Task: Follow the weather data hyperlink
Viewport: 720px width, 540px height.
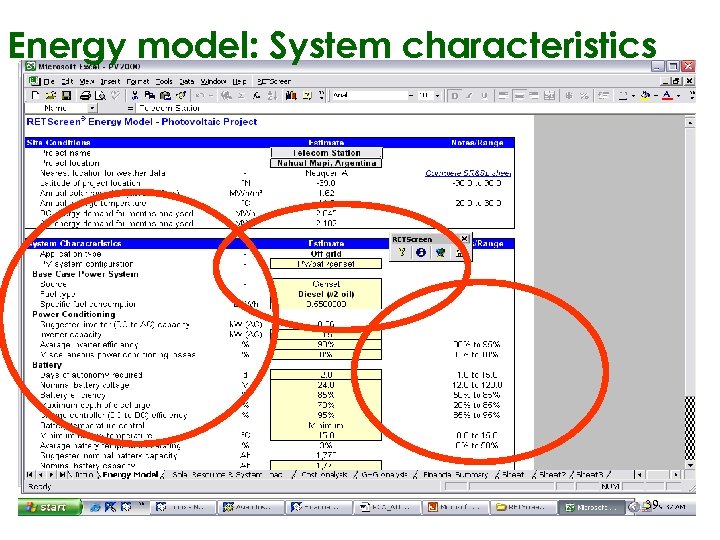Action: (468, 173)
